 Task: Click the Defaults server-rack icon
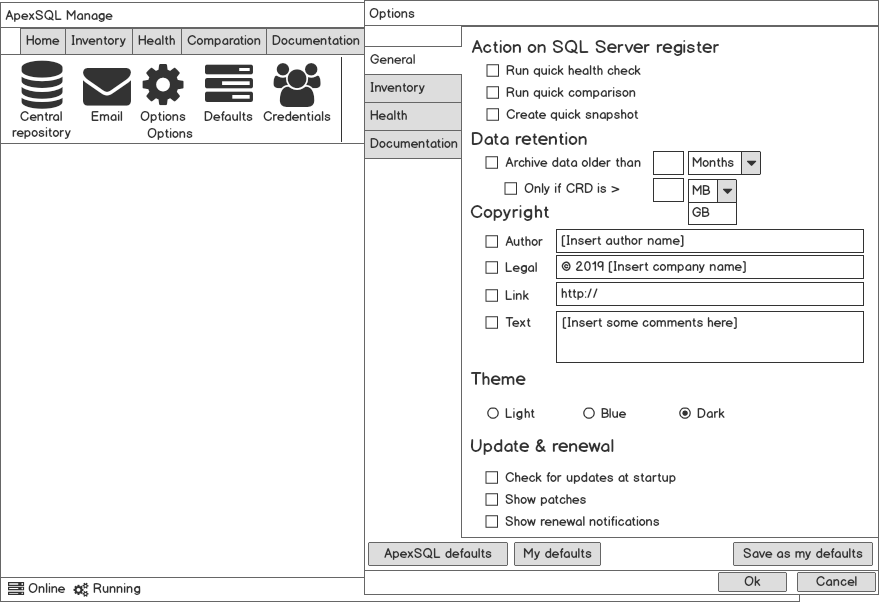229,84
